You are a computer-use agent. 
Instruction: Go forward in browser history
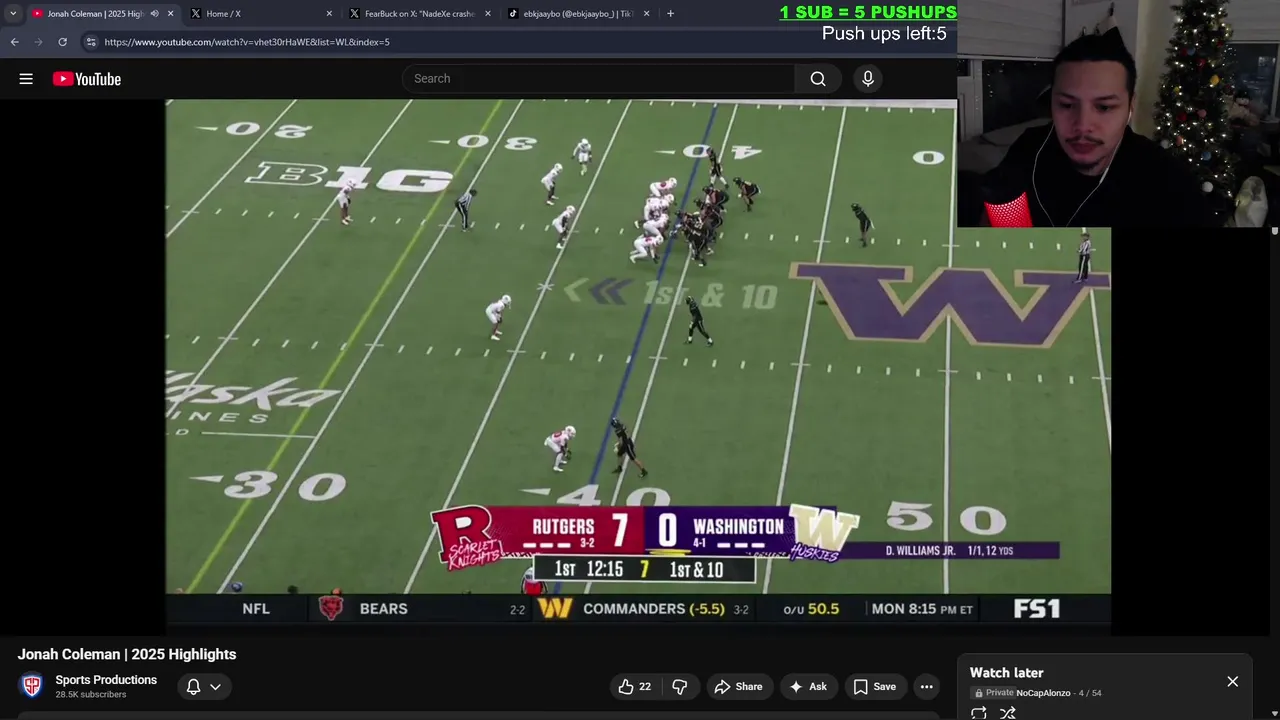tap(38, 42)
